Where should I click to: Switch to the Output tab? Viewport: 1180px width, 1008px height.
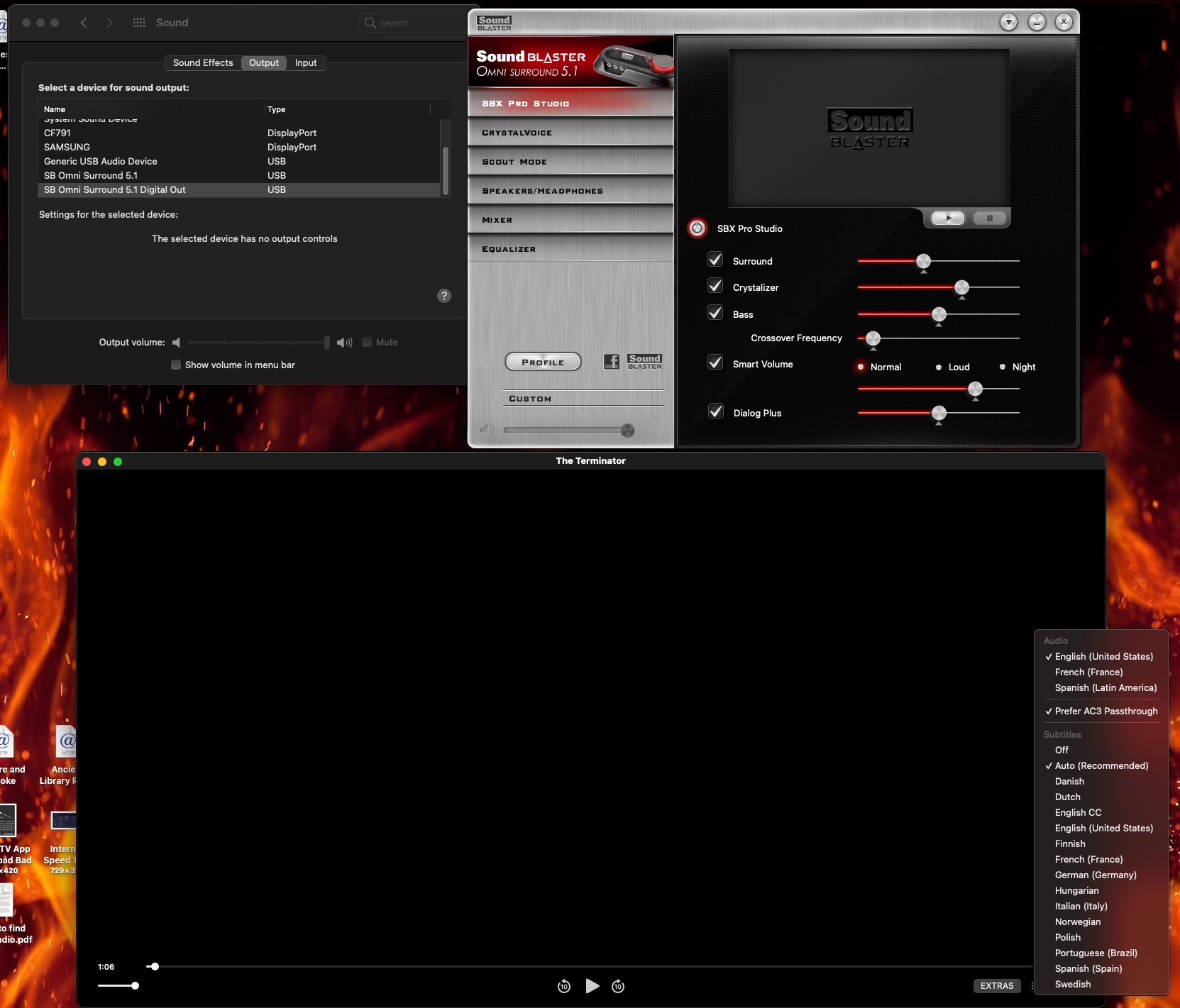click(x=264, y=62)
